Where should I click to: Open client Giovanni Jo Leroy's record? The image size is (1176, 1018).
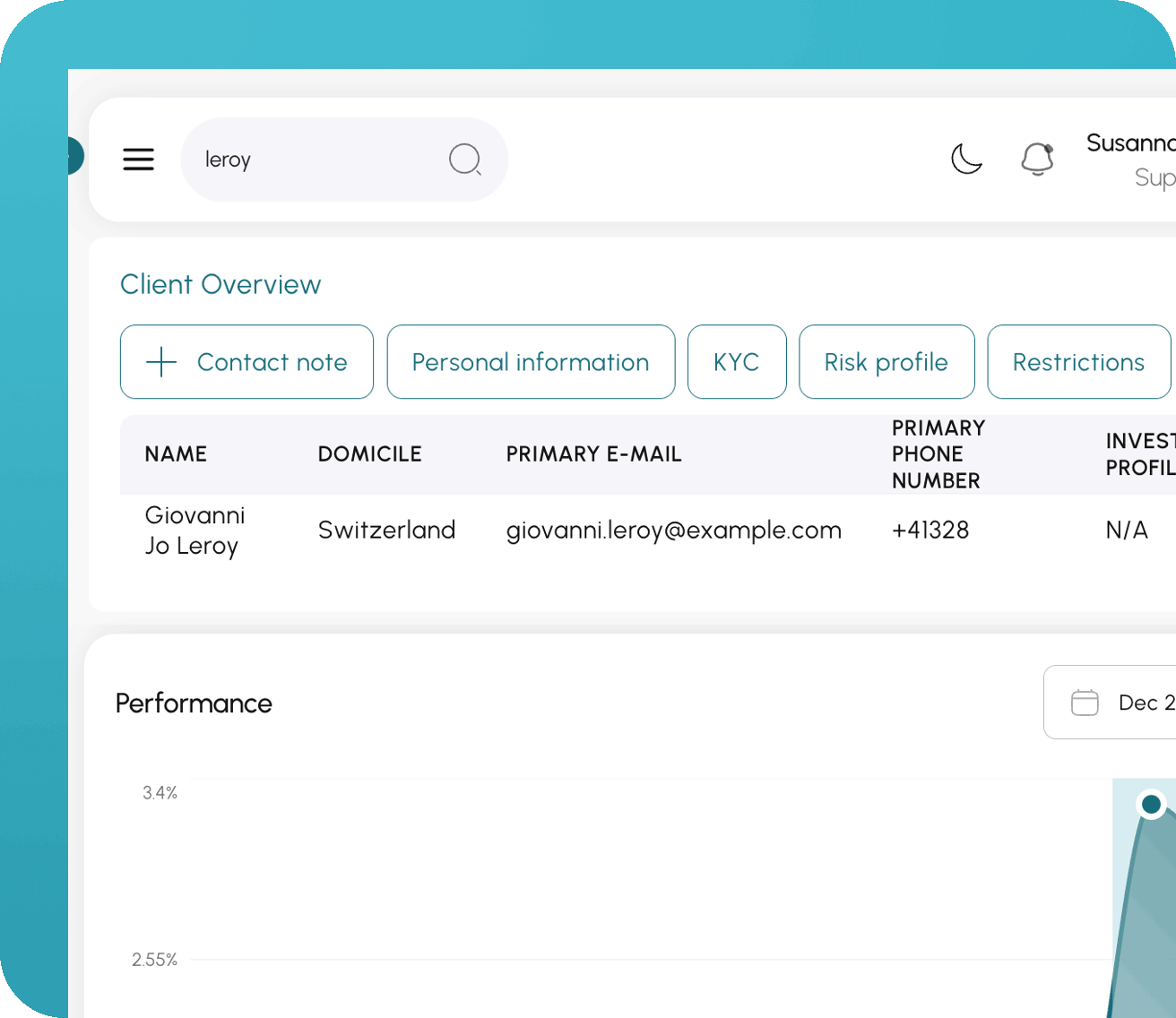tap(195, 531)
